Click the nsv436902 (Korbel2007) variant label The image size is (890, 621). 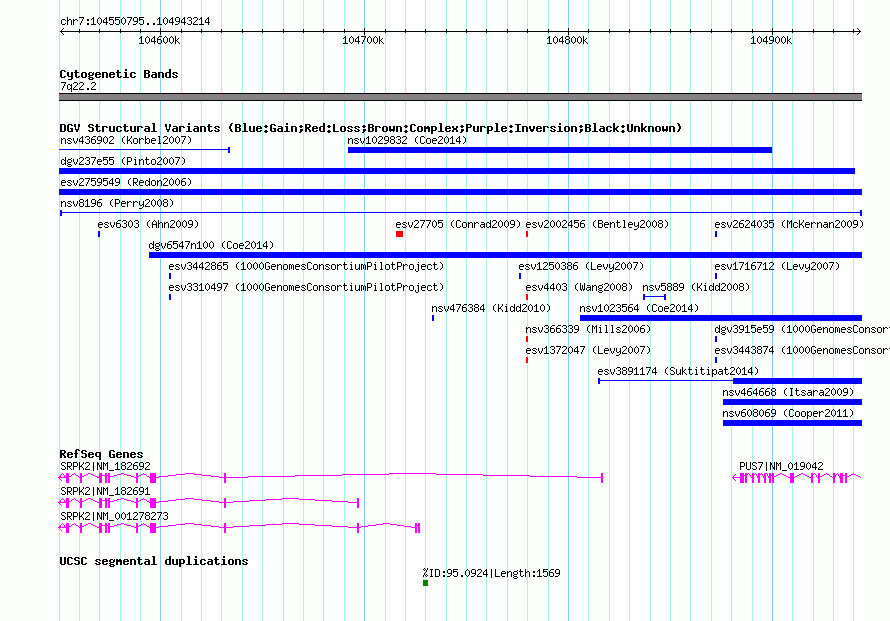(126, 140)
